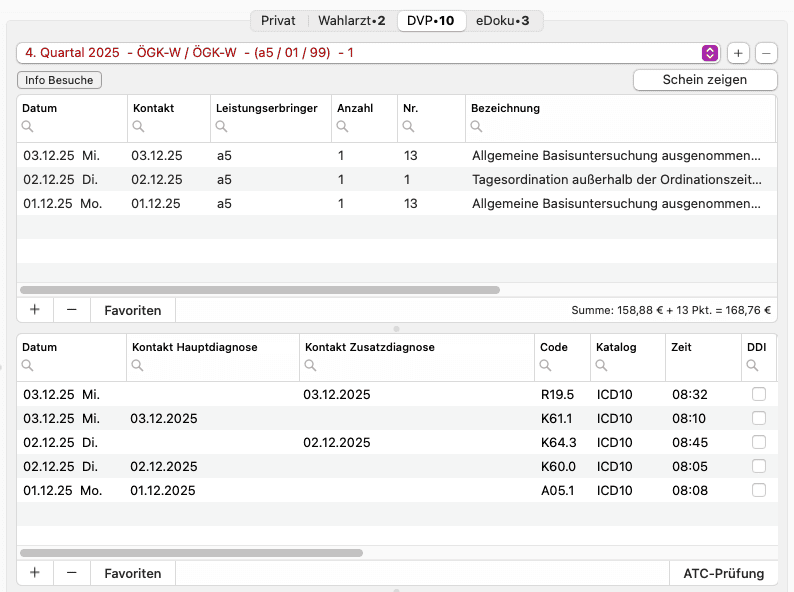Click the Hauptdiagnose date 01.12.2025

163,490
